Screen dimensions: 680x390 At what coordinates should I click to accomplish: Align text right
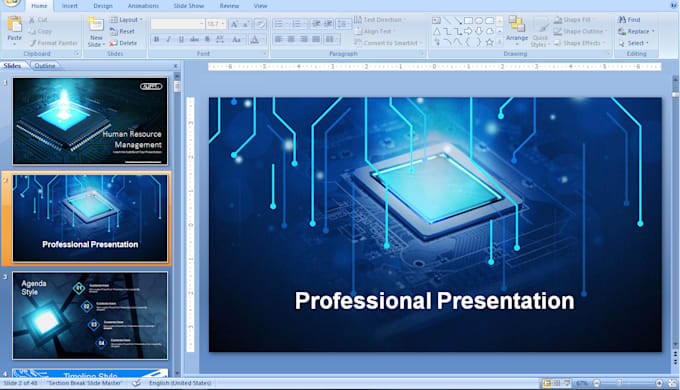(x=304, y=39)
